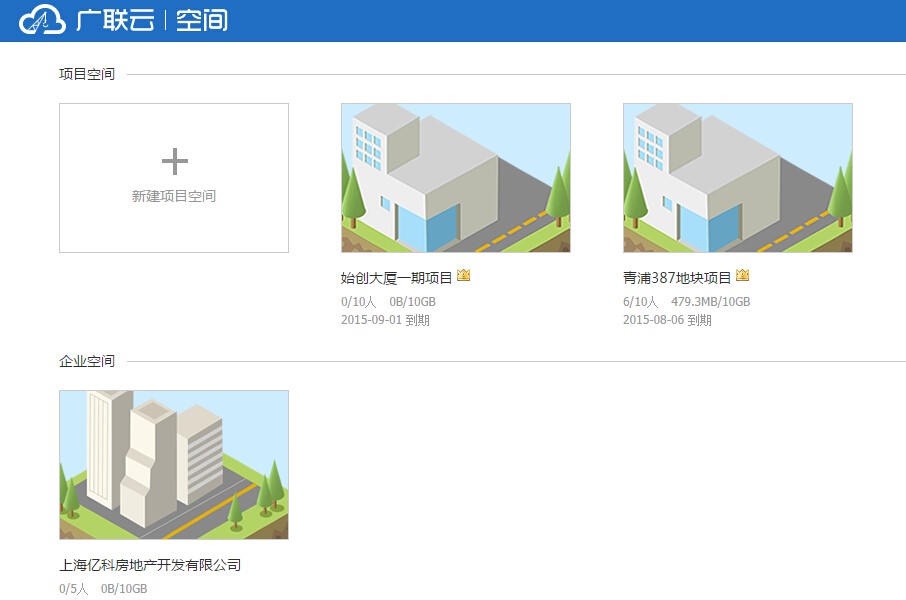Click the building illustration of 青浦387地块项目
906x600 pixels.
click(737, 177)
